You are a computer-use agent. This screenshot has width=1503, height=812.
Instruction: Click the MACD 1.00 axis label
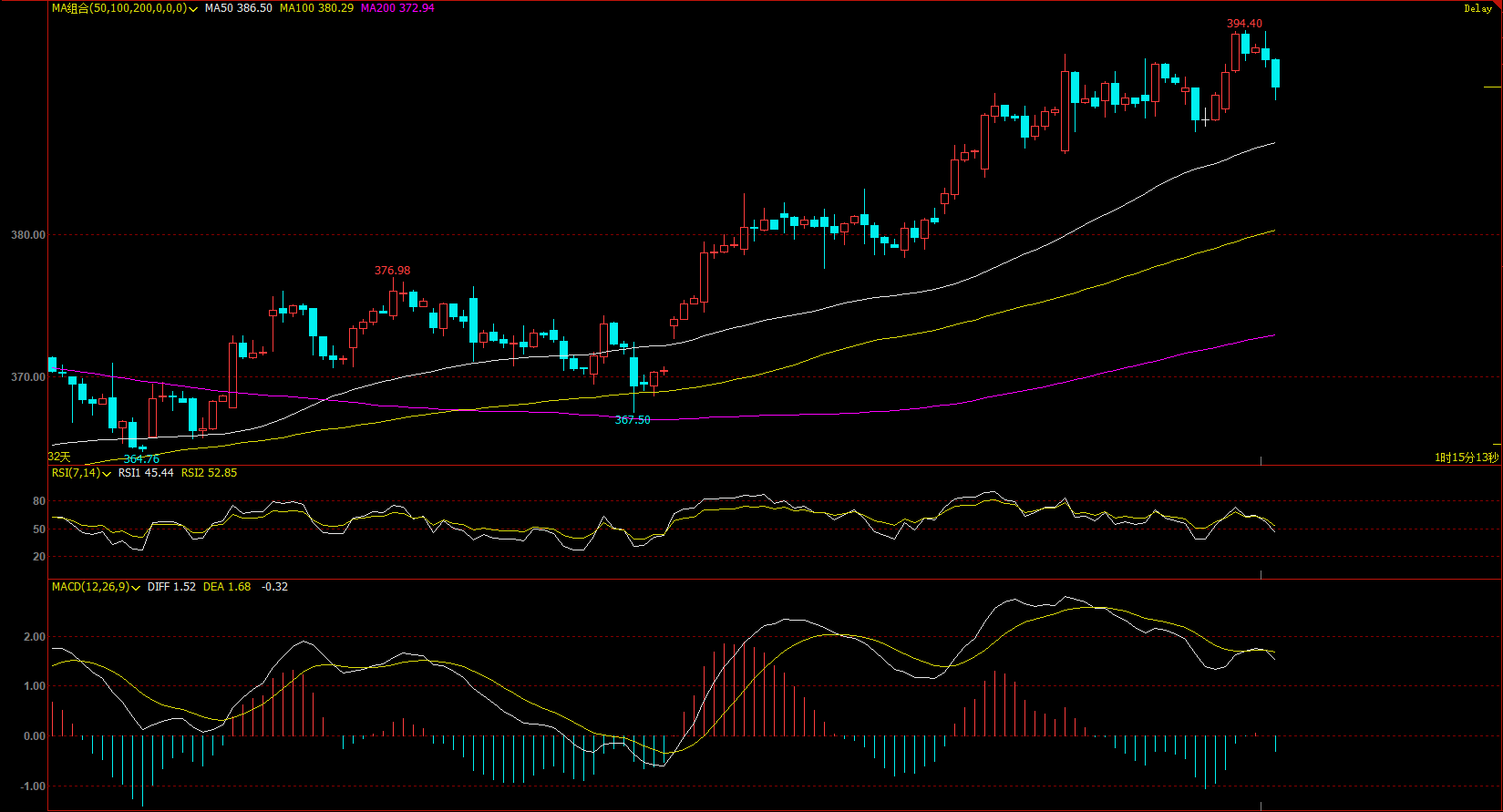34,687
